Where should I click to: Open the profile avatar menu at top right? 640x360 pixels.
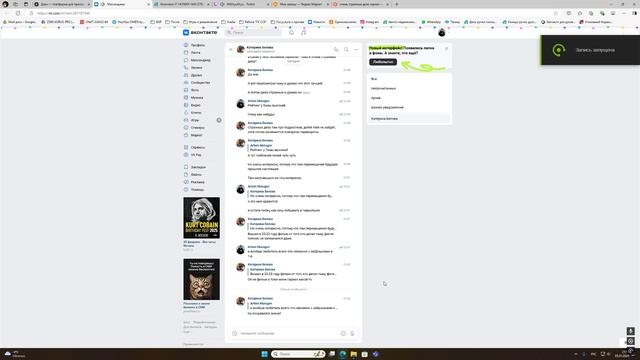442,33
